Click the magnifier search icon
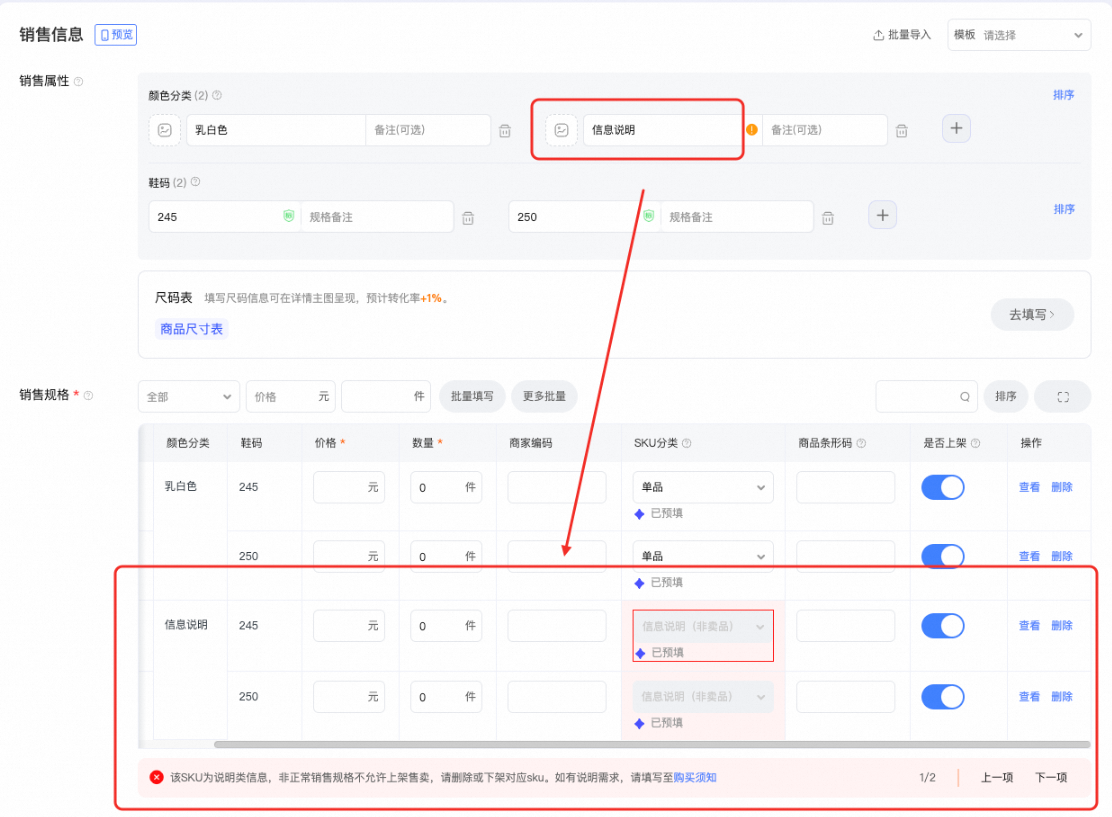 (x=964, y=397)
